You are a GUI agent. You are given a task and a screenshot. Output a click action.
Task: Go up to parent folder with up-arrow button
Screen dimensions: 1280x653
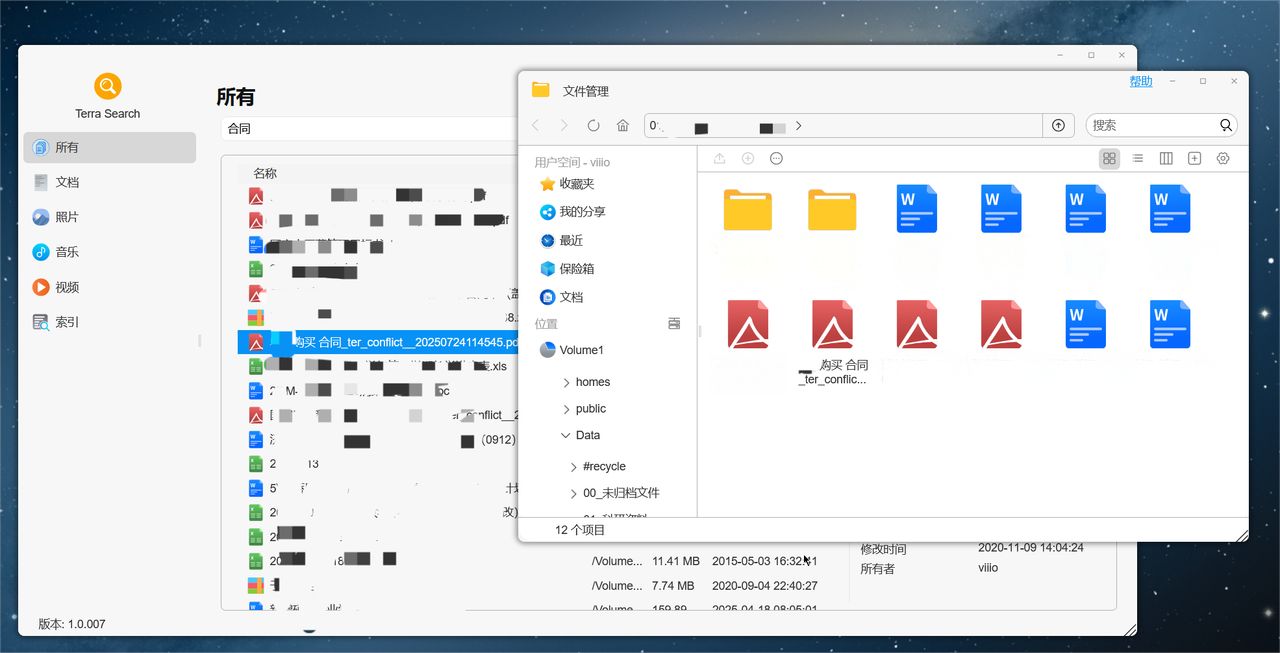[x=1058, y=125]
